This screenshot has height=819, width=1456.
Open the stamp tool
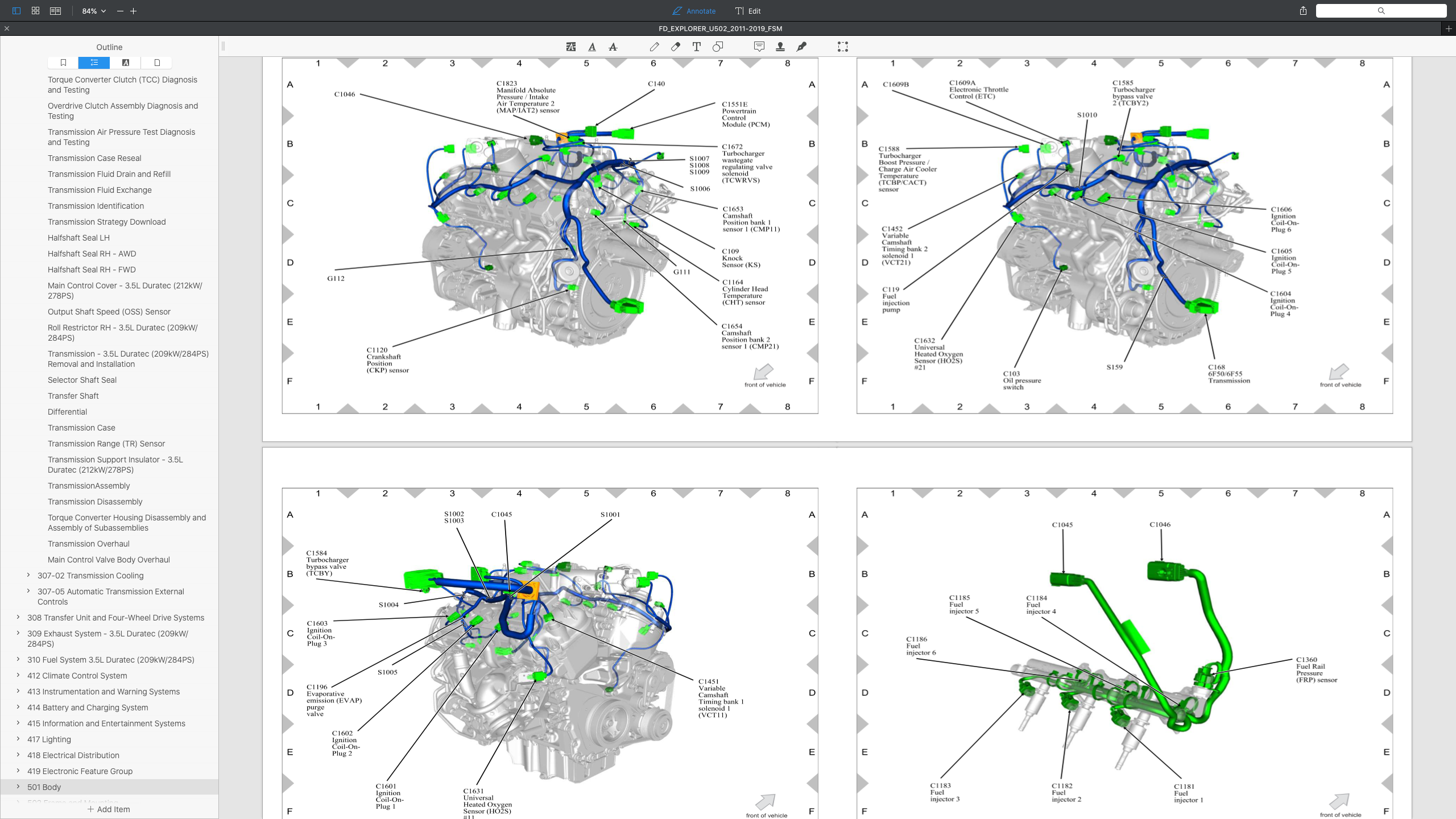tap(780, 47)
